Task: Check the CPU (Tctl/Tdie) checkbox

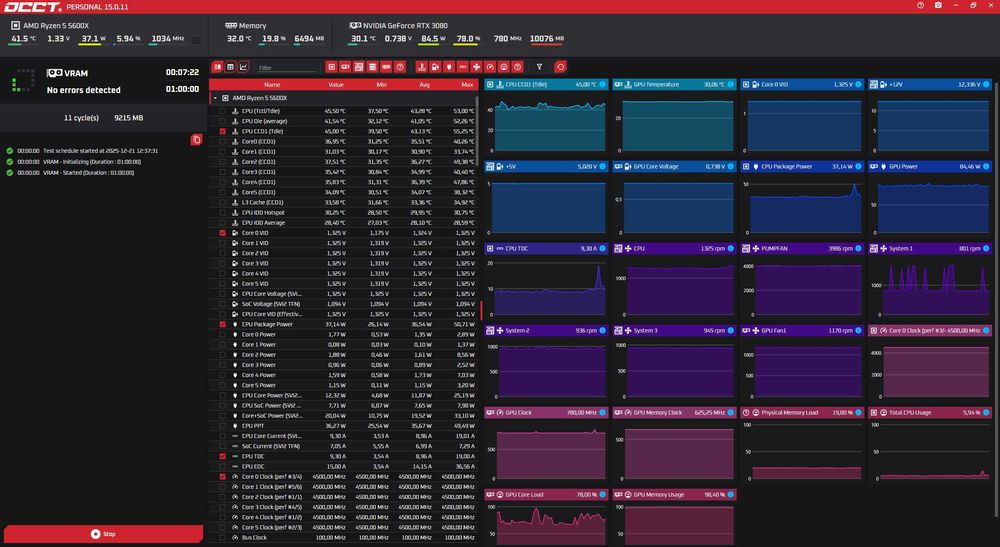Action: (223, 111)
